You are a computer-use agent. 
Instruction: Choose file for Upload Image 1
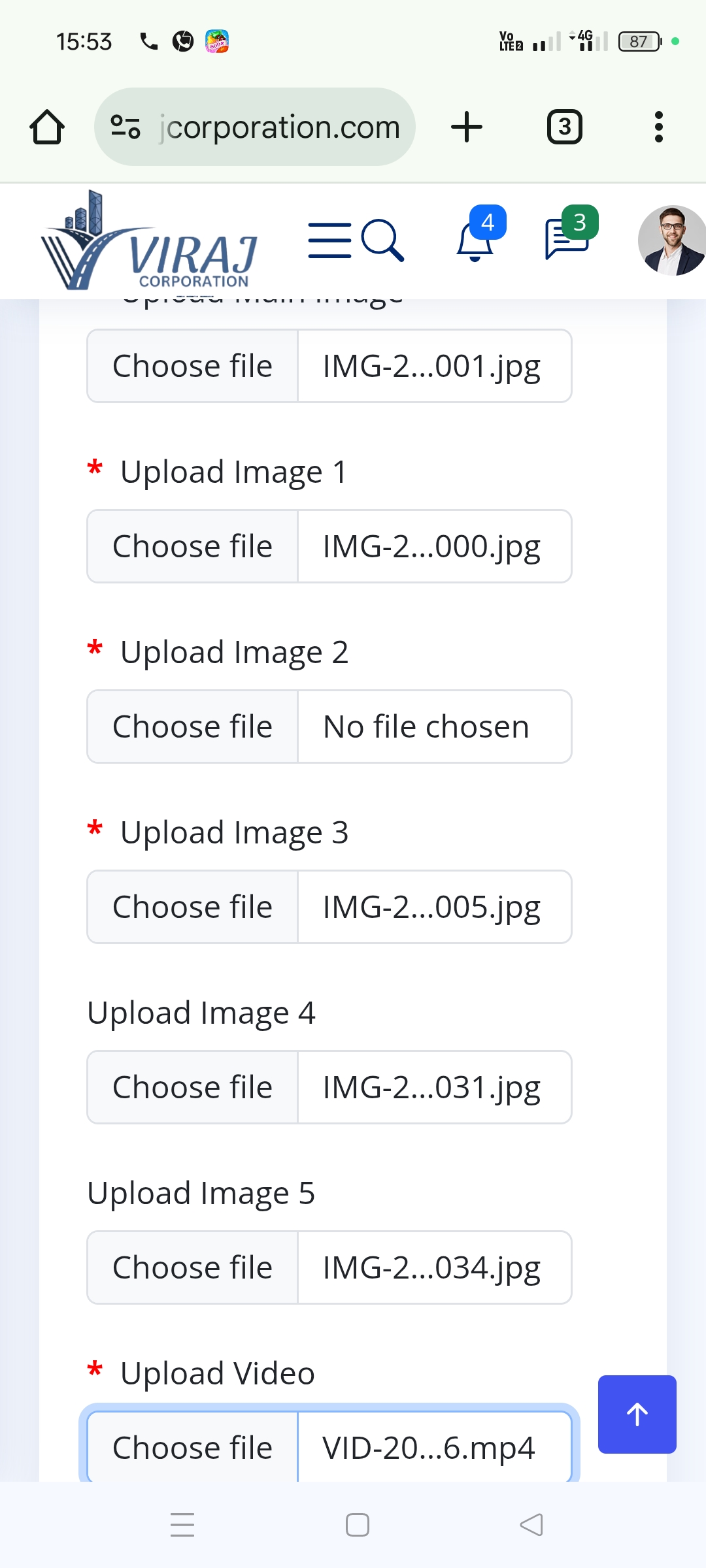point(192,546)
